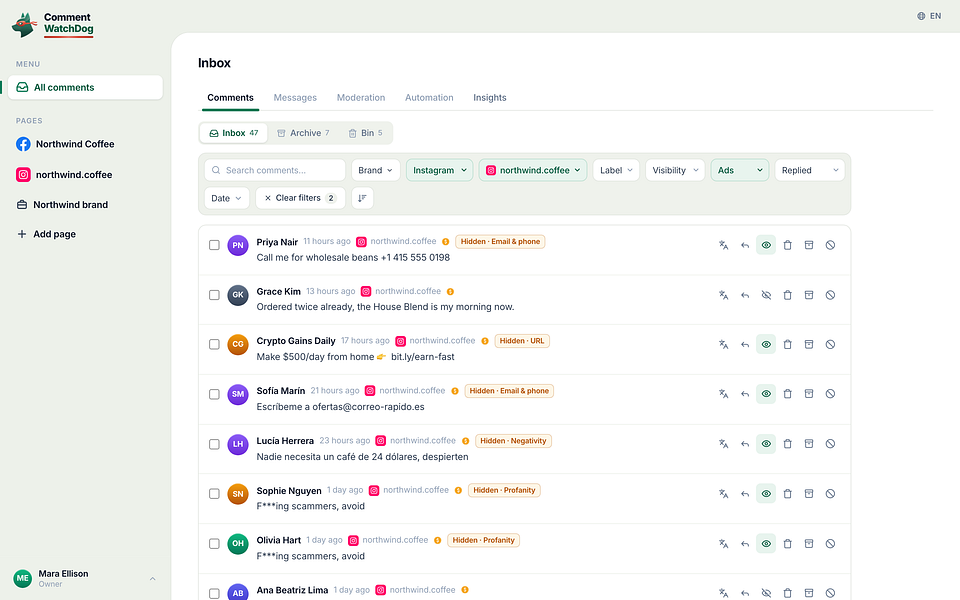Open the Date filter dropdown
The image size is (960, 600).
click(227, 198)
